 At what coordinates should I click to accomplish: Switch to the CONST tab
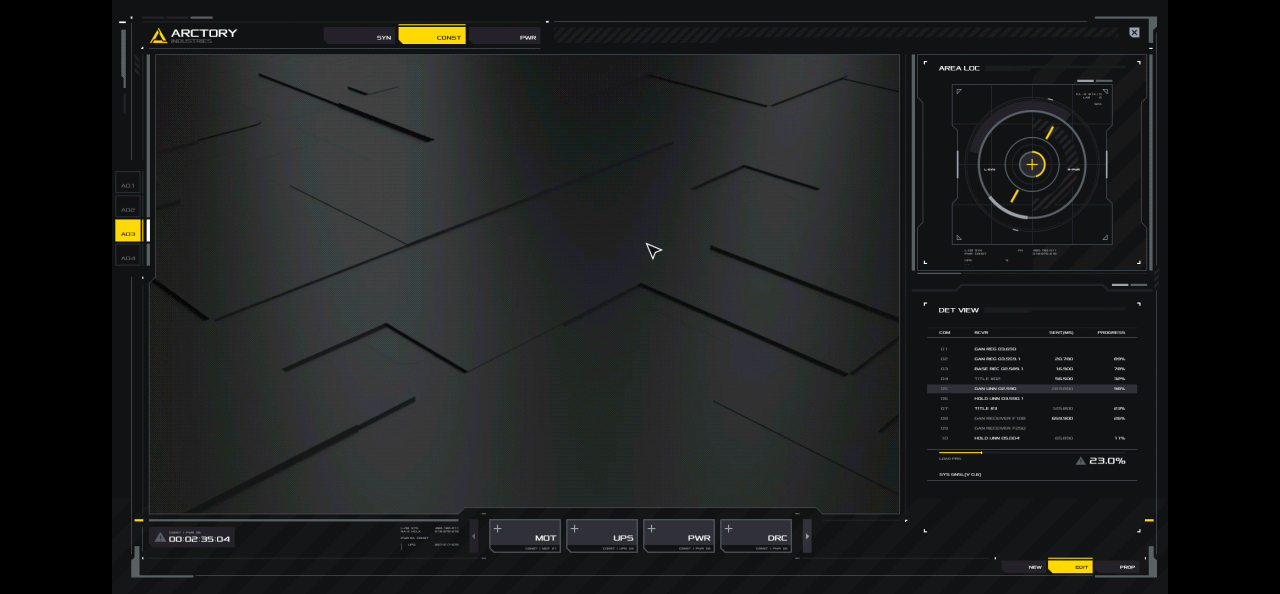click(432, 35)
